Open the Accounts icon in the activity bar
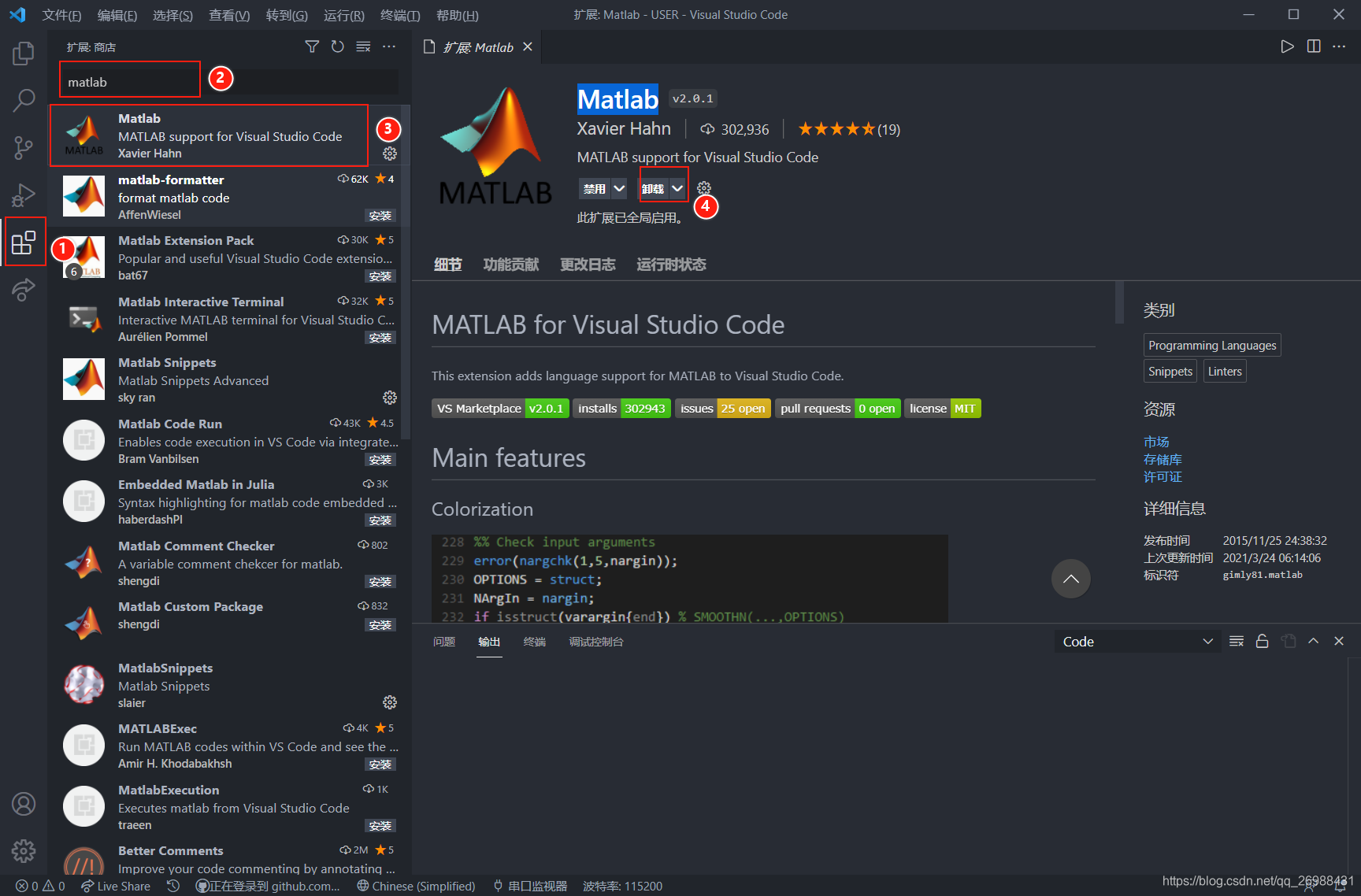1361x896 pixels. [24, 804]
